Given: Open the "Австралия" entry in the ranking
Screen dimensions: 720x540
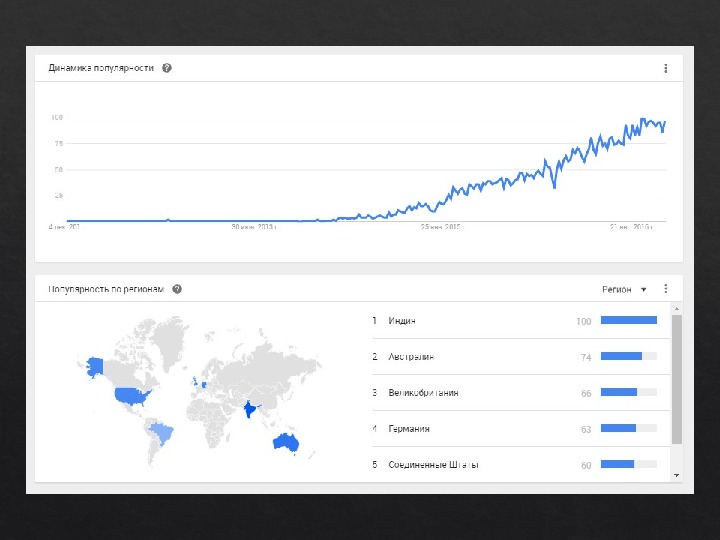Looking at the screenshot, I should [x=411, y=357].
